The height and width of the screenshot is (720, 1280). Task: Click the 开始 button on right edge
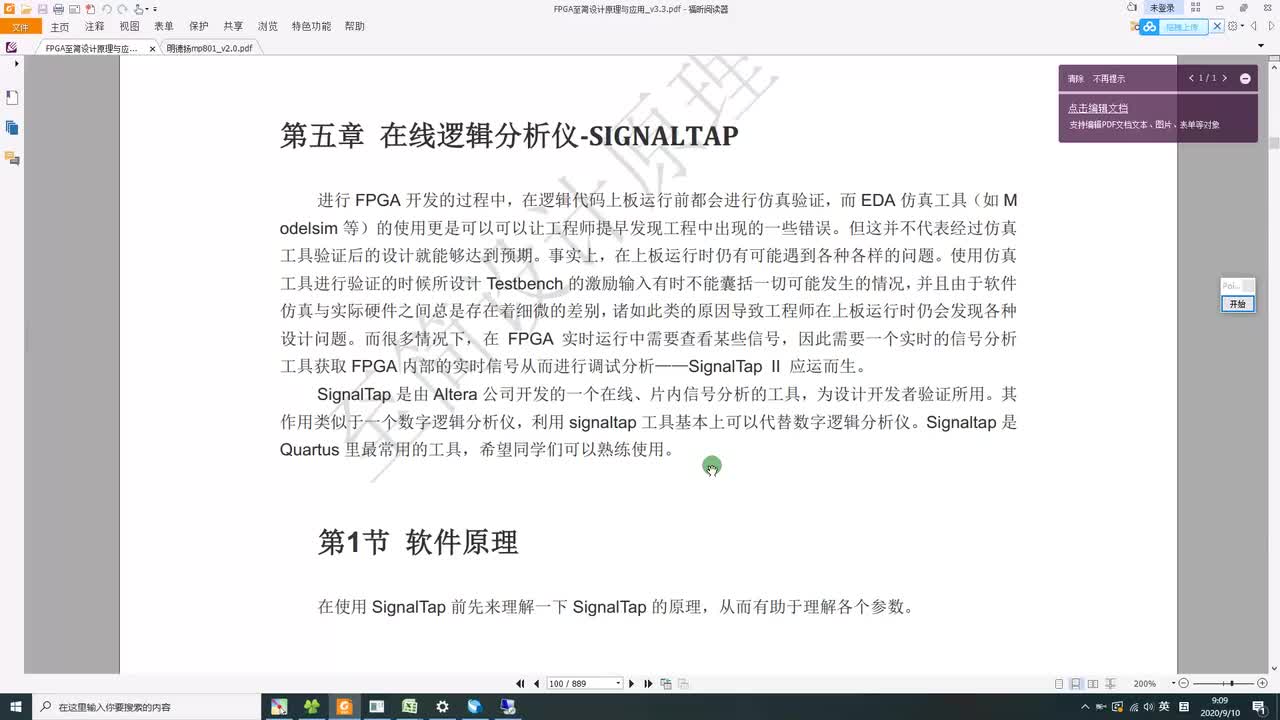[x=1237, y=303]
